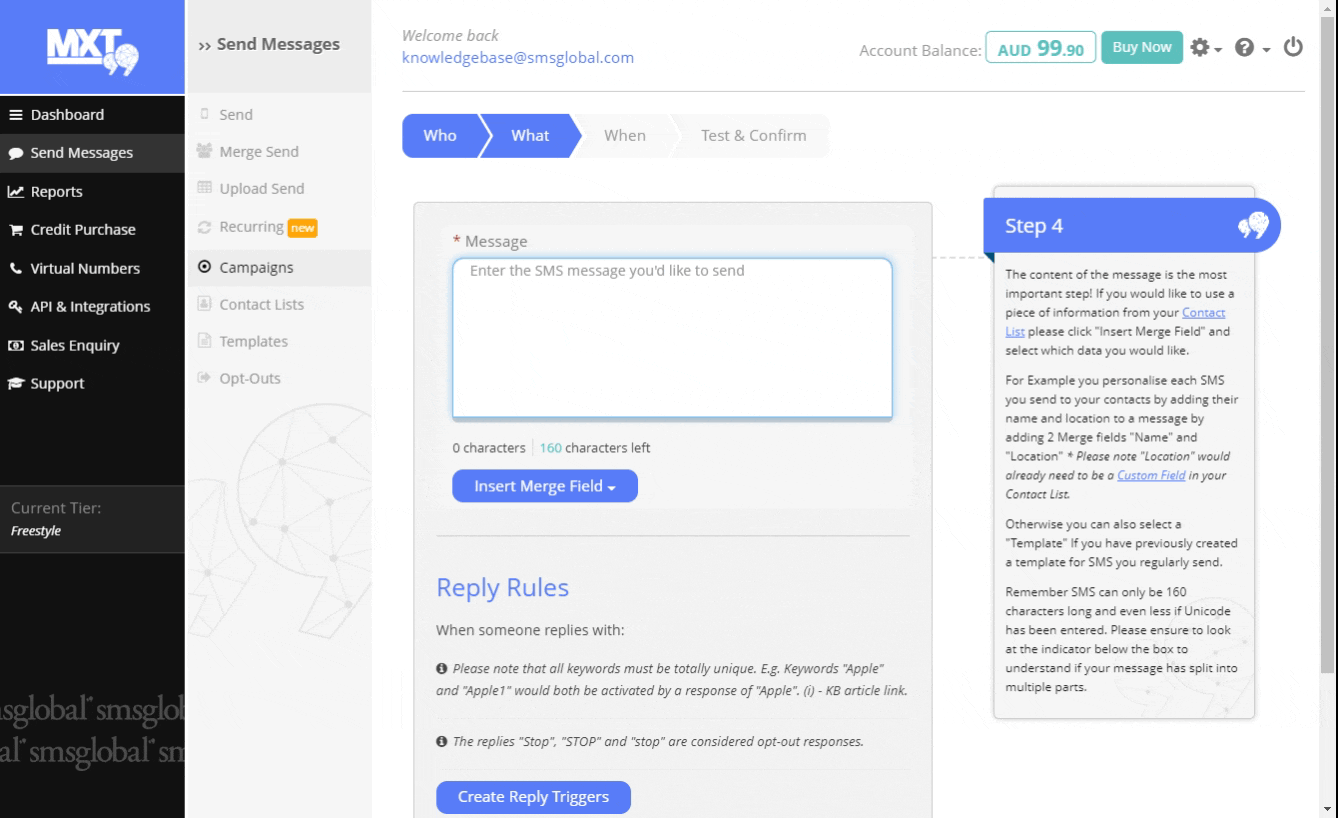Open the help question mark menu

pyautogui.click(x=1250, y=48)
